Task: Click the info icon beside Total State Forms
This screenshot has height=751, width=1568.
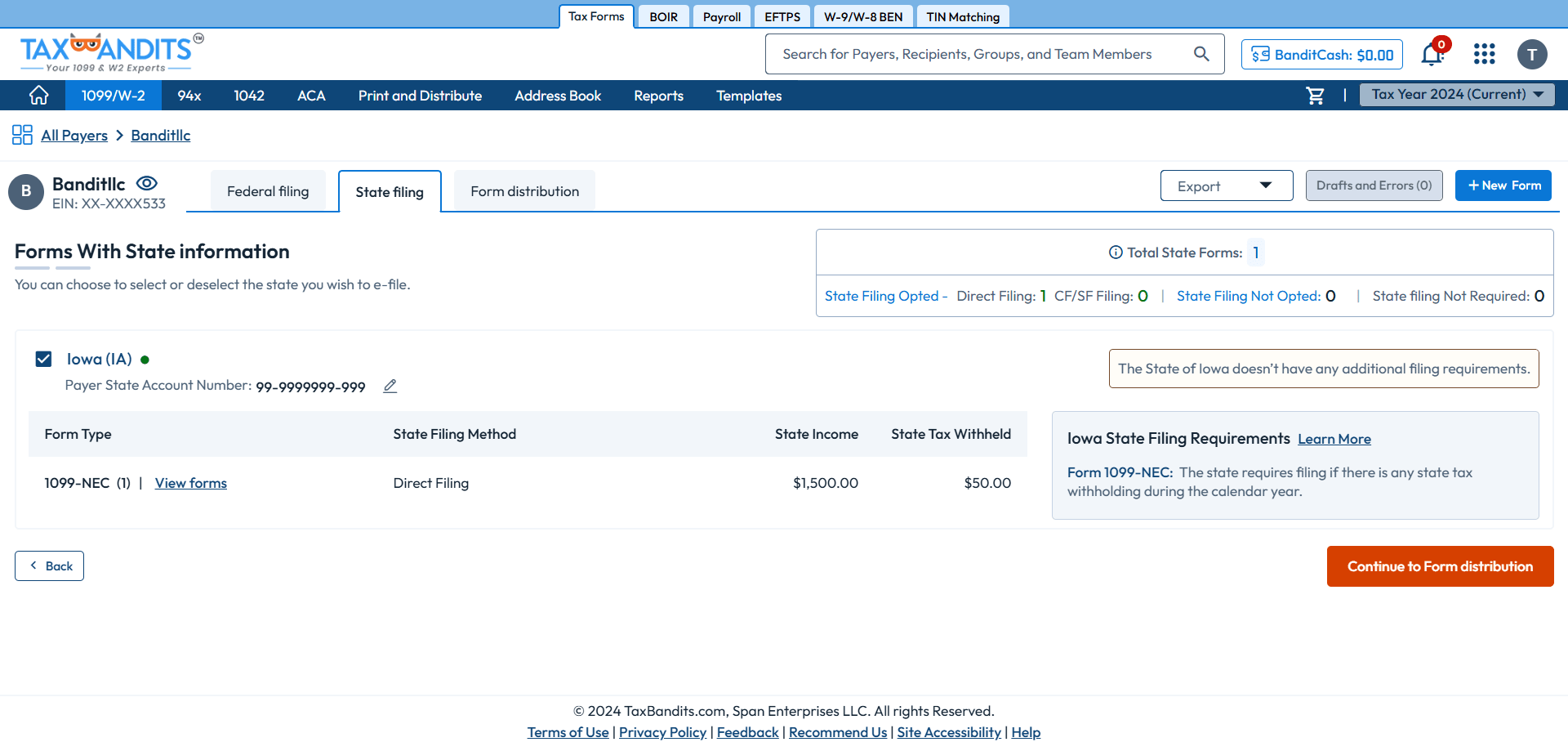Action: (1116, 253)
